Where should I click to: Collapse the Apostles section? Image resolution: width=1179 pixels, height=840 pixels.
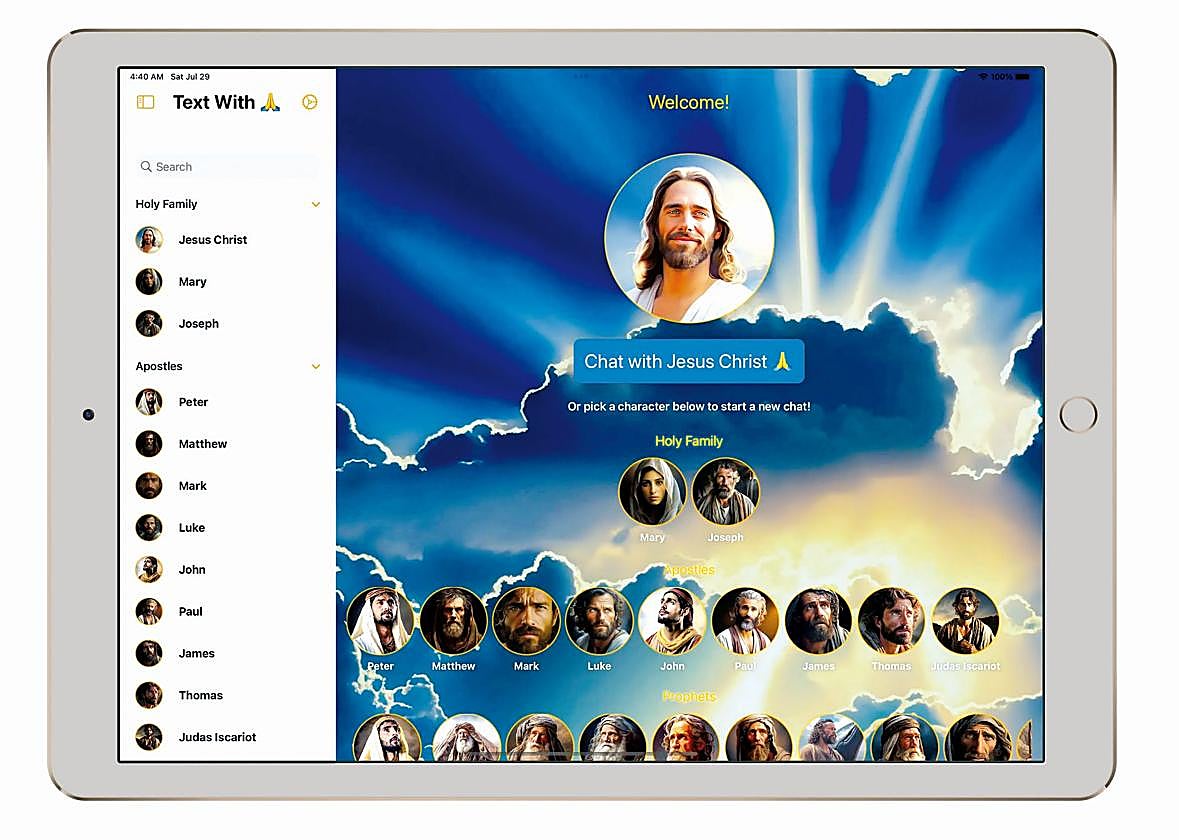(316, 366)
